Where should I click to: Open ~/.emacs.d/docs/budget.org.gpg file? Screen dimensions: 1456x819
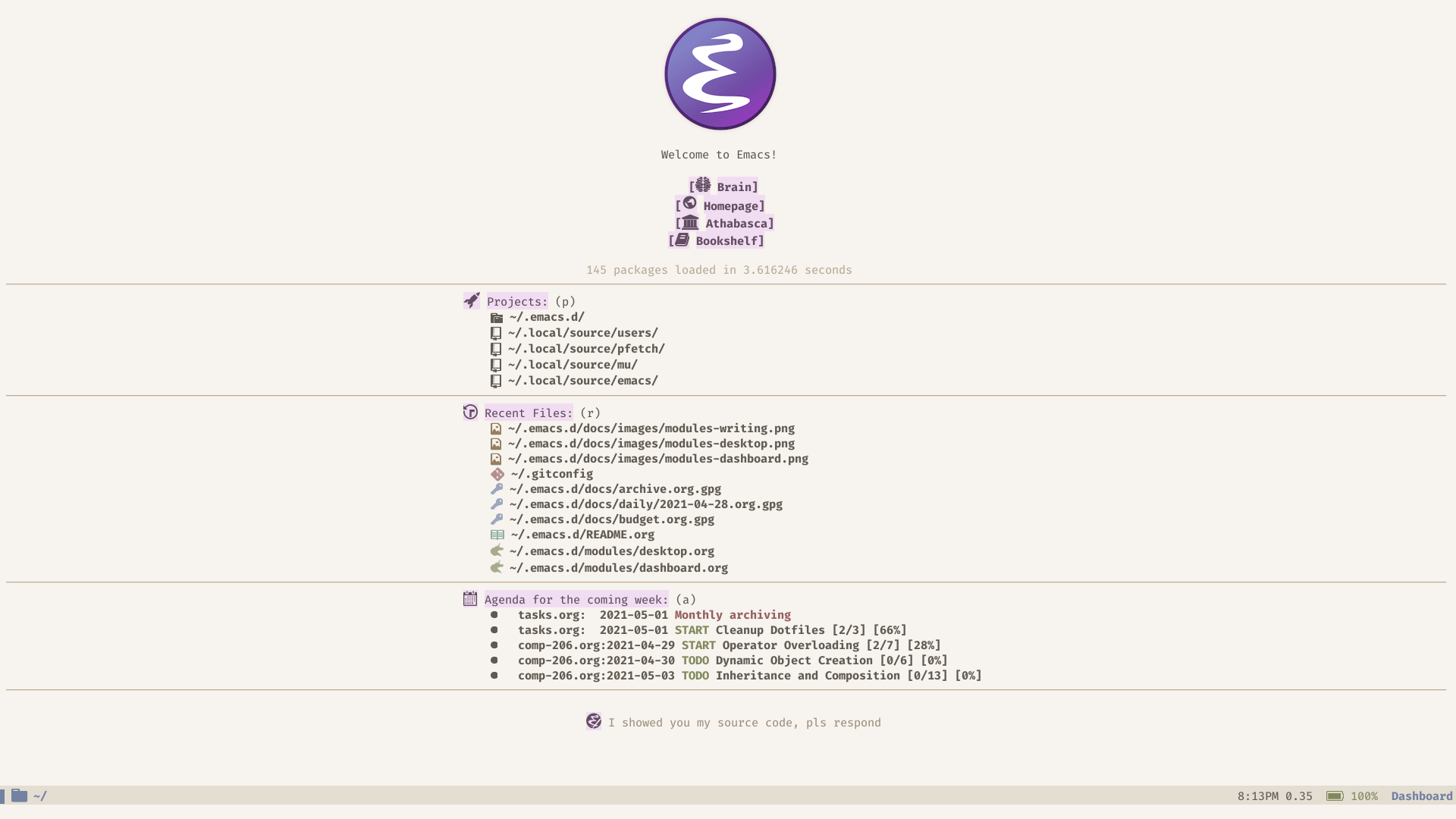(x=611, y=519)
